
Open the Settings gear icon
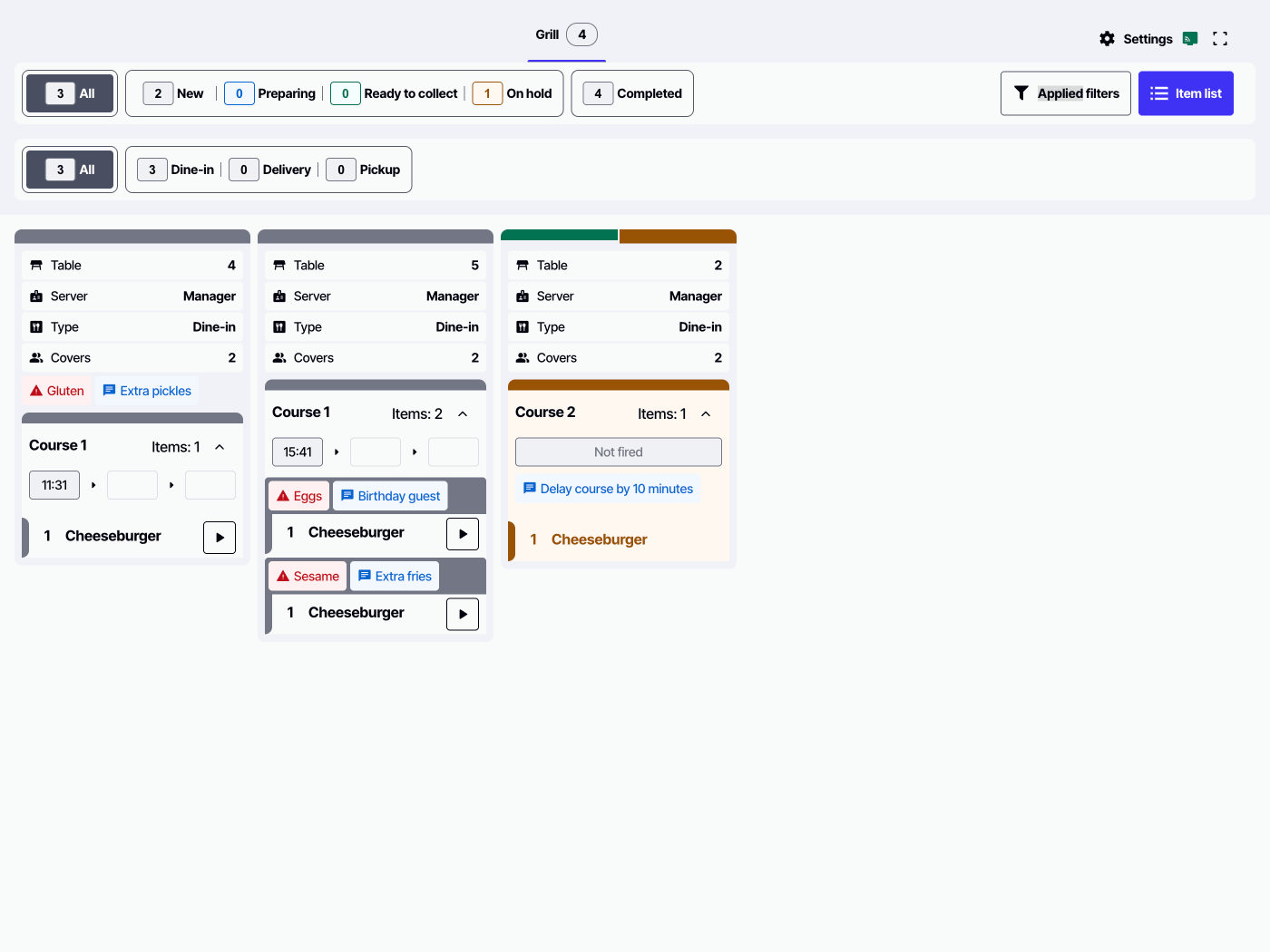coord(1107,39)
